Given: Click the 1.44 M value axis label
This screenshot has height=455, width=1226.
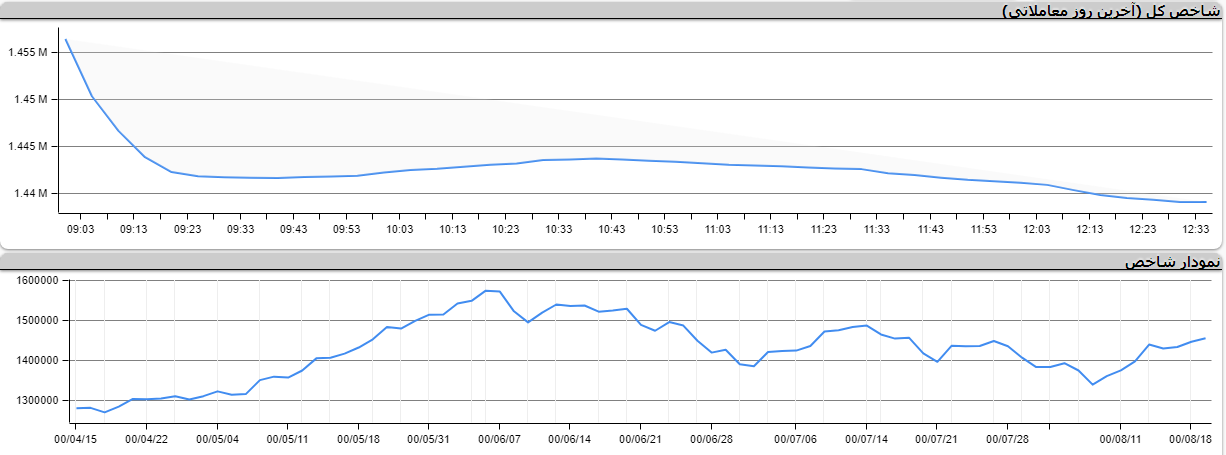Looking at the screenshot, I should point(30,193).
